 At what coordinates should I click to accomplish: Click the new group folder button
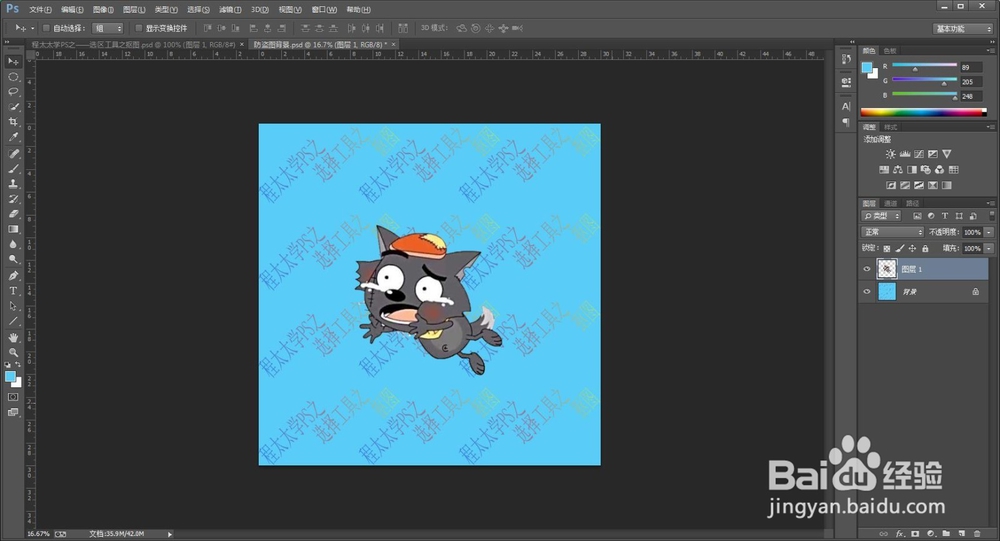pyautogui.click(x=946, y=533)
